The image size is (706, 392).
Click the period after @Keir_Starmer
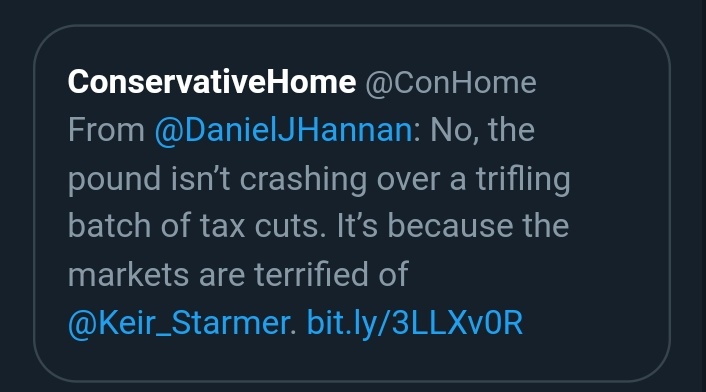click(293, 333)
